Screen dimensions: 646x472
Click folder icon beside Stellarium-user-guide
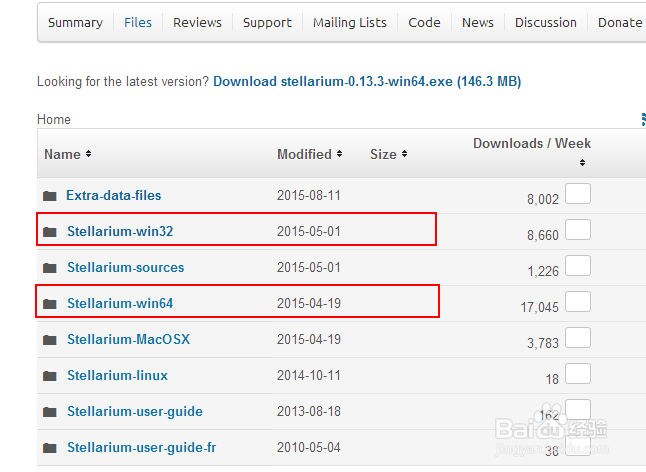[x=50, y=412]
